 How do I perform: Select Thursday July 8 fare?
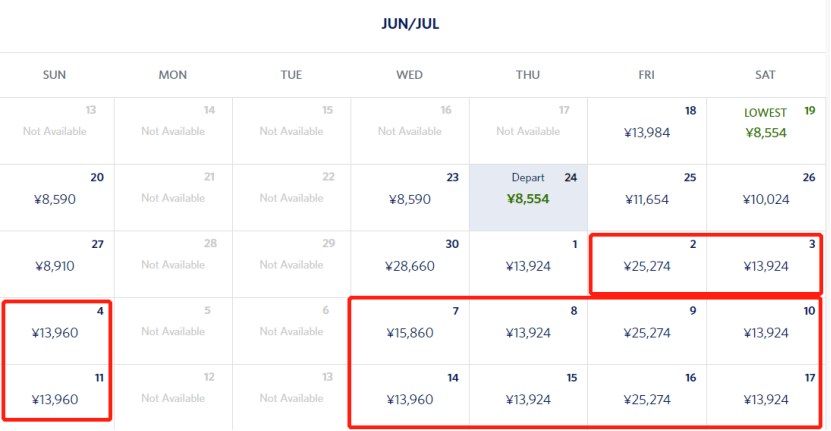click(528, 332)
